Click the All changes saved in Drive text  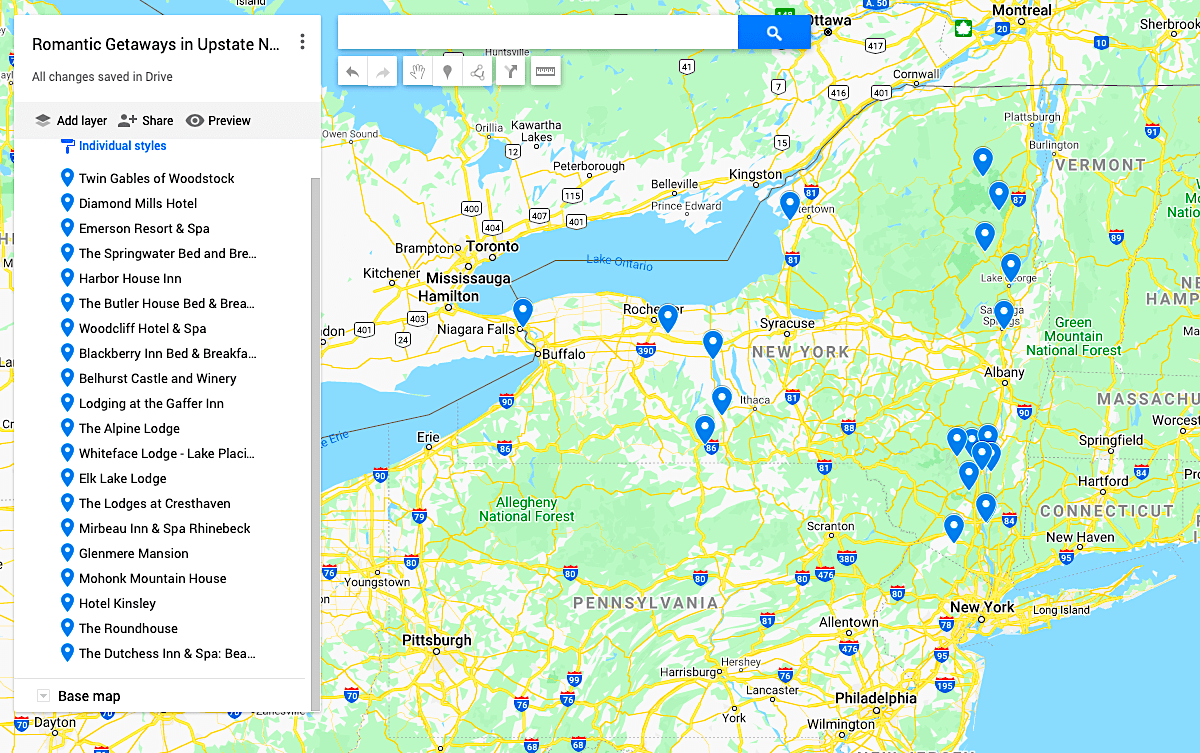click(102, 76)
